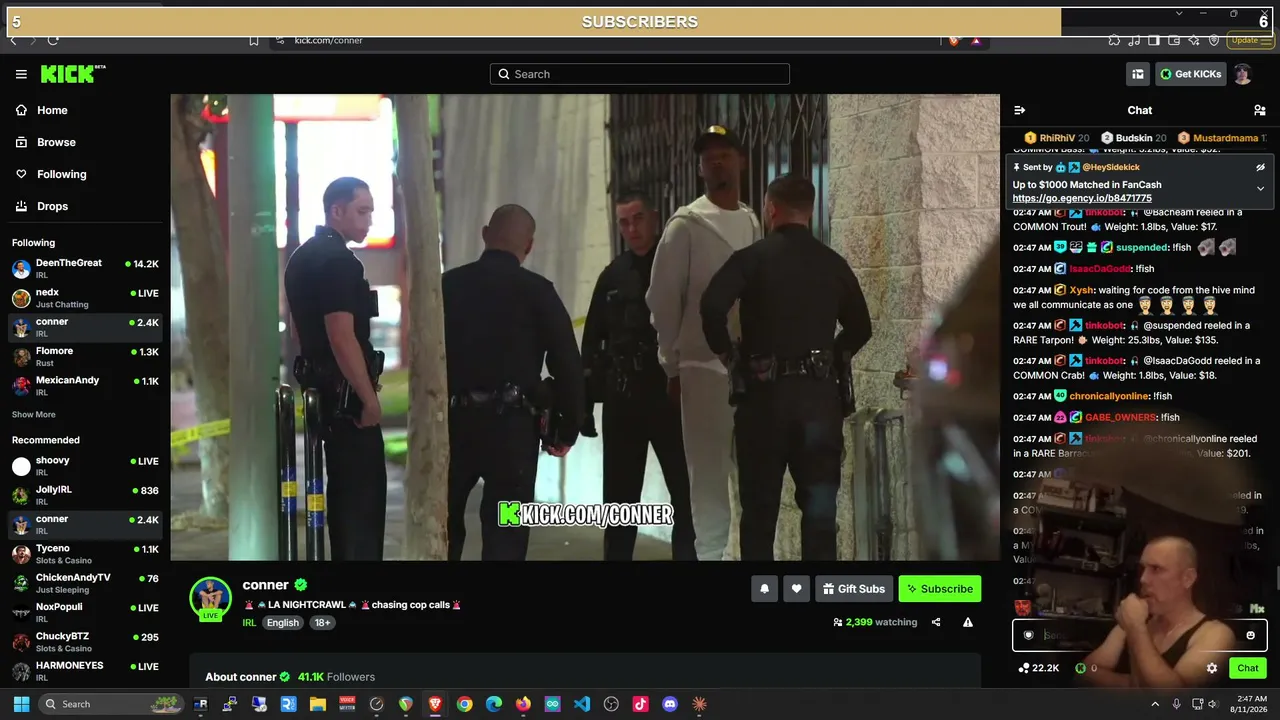Open NoxPopuli's recommended channel
This screenshot has width=1280, height=720.
[85, 612]
